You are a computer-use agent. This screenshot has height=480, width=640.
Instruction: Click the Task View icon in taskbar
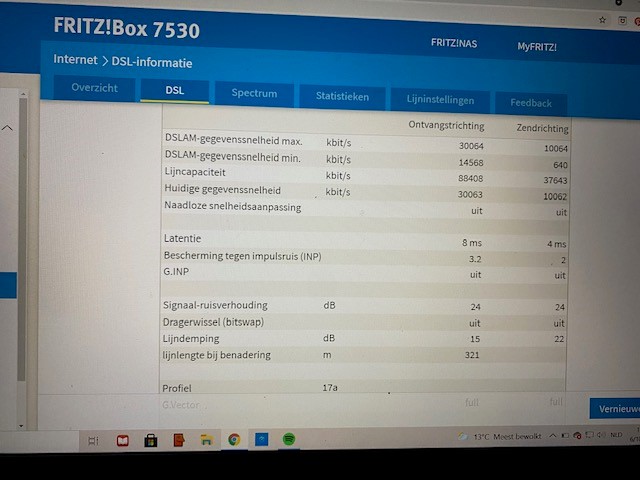coord(93,440)
